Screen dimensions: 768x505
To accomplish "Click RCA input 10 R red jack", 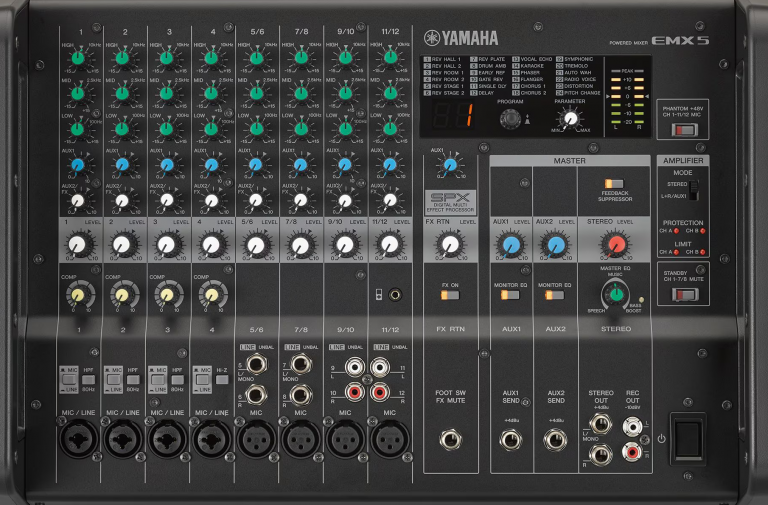I will [355, 392].
